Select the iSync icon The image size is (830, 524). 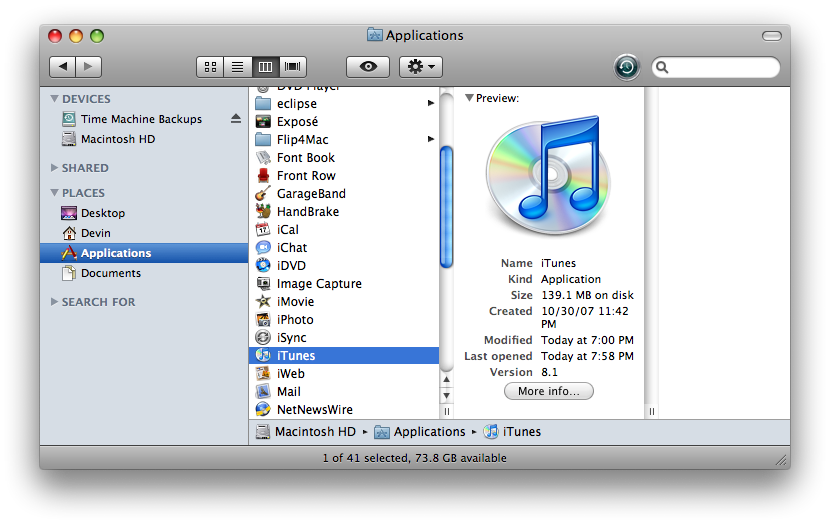263,337
